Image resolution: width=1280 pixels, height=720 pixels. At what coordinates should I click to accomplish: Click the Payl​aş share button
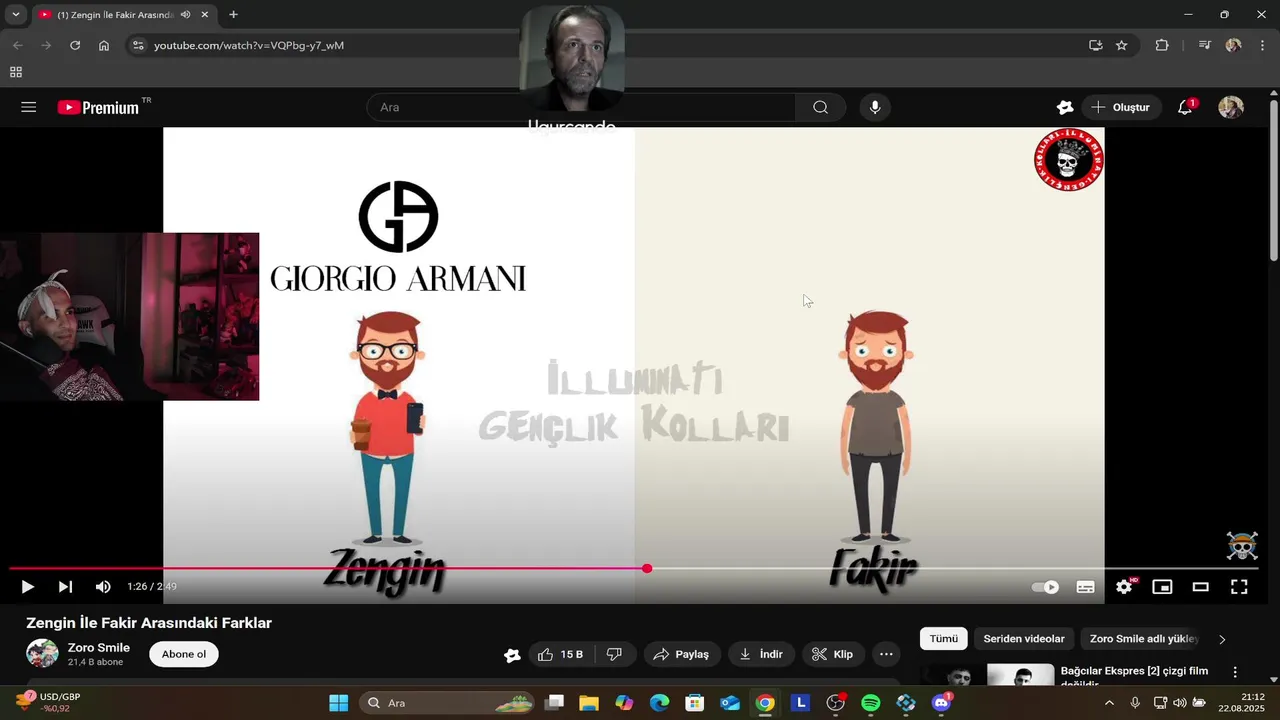(681, 654)
